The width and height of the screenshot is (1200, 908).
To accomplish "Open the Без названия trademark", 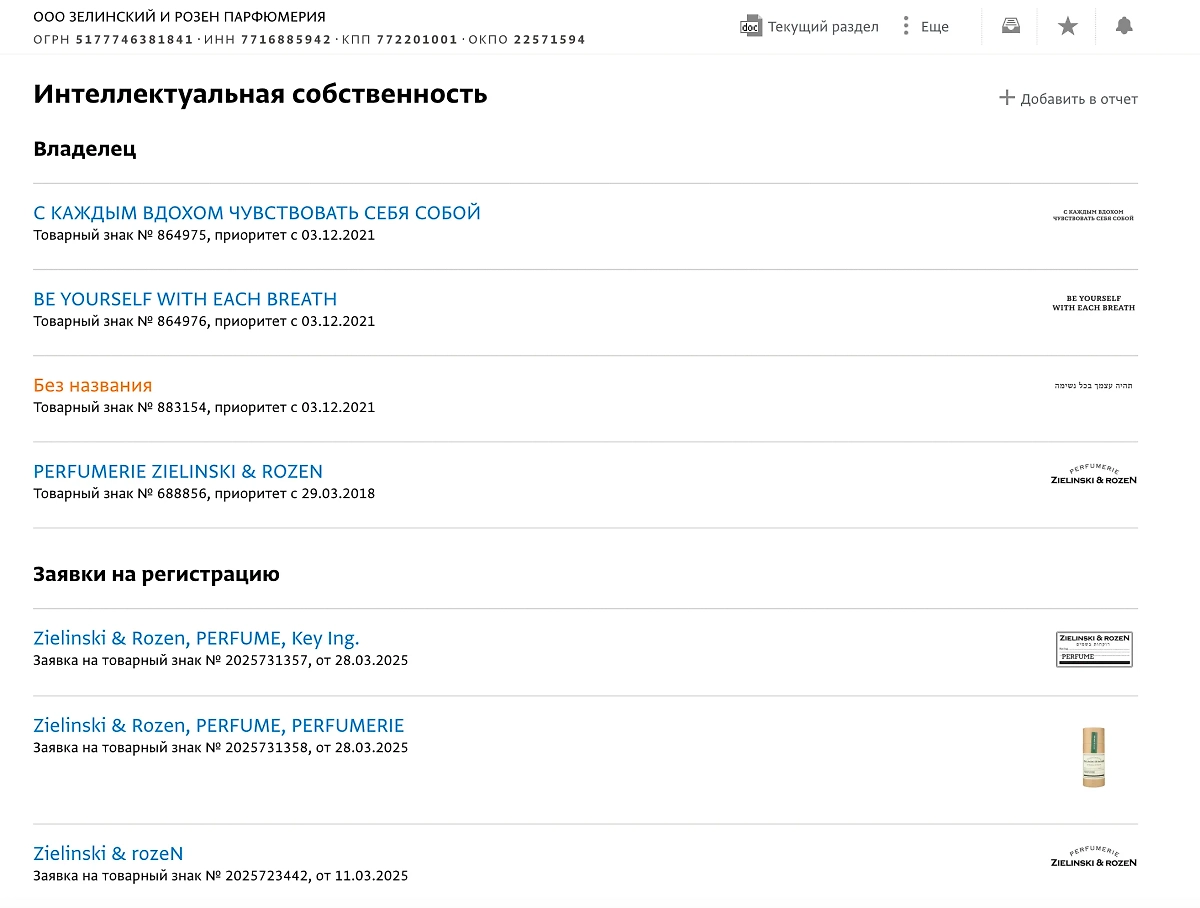I will click(93, 384).
